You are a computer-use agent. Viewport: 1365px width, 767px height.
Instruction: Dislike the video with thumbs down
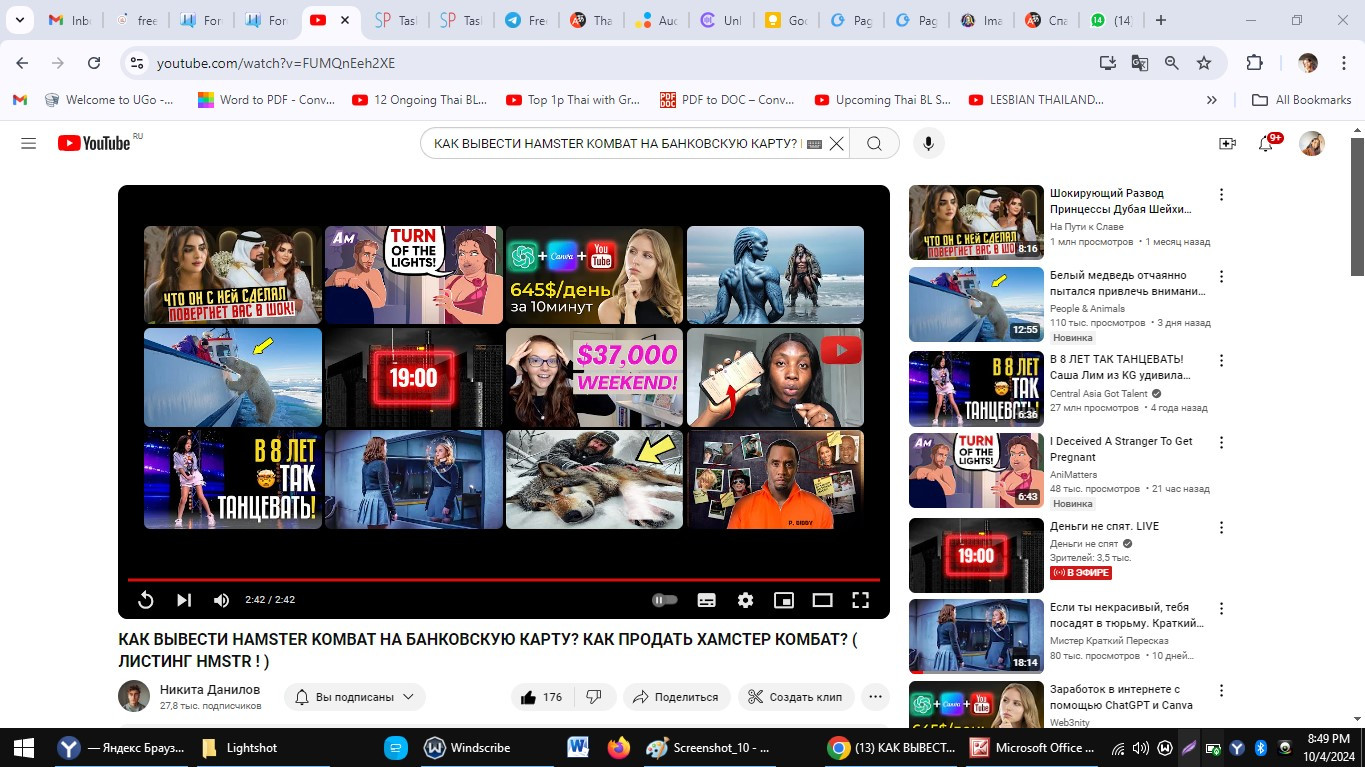593,697
